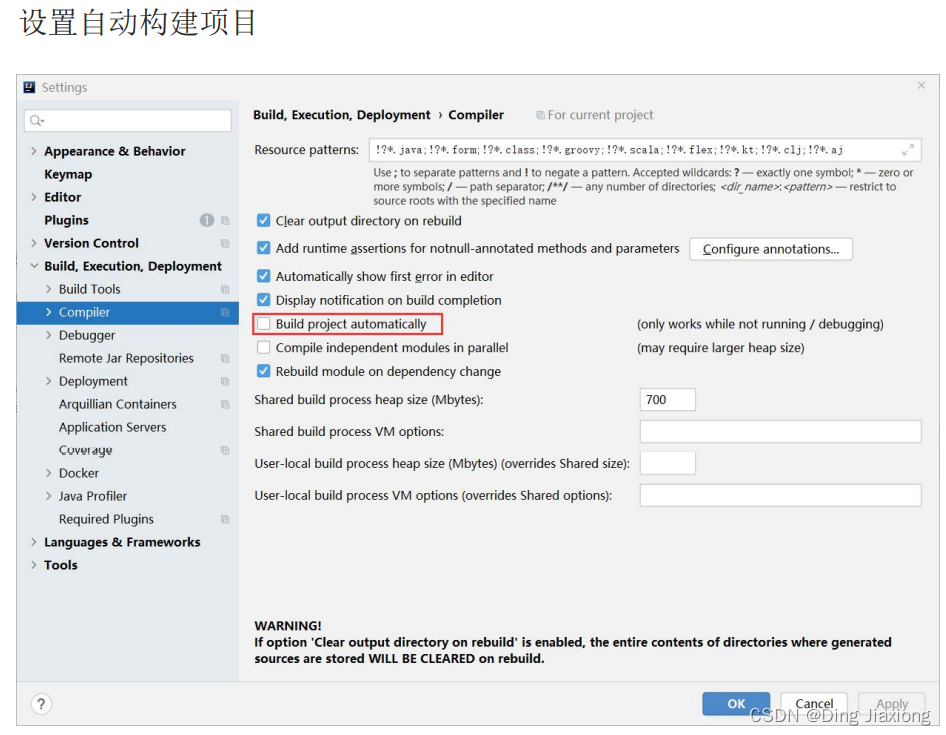Enable Compile independent modules in parallel
The image size is (946, 735).
264,348
